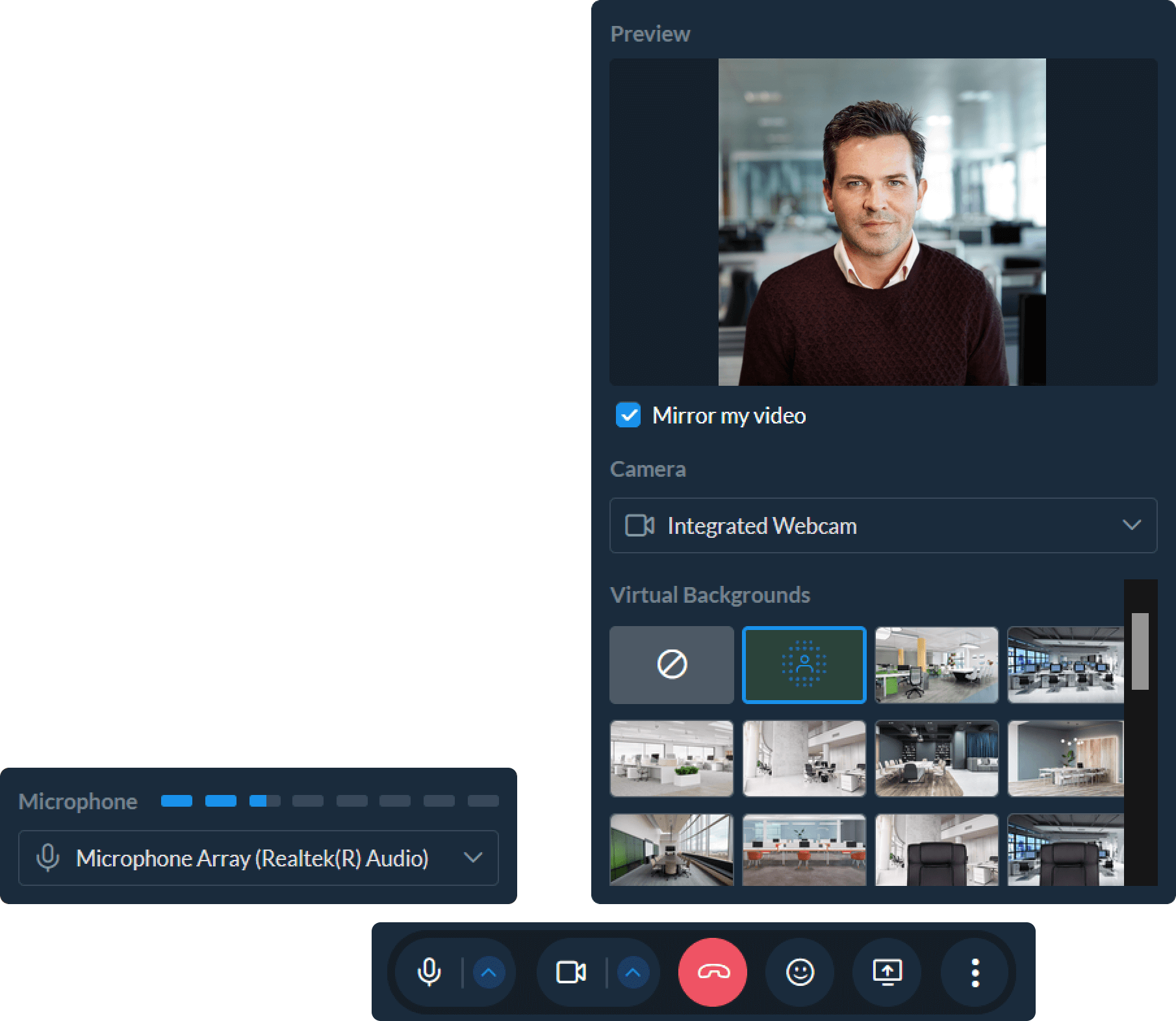Click the video preview image
This screenshot has width=1176, height=1021.
pyautogui.click(x=882, y=222)
